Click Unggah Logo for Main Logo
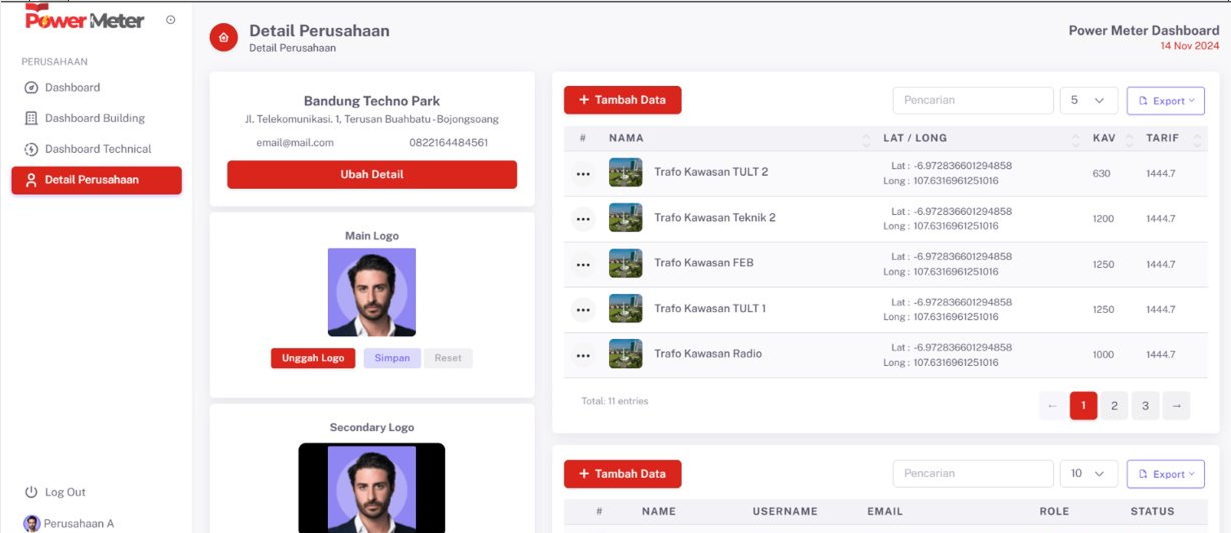Viewport: 1231px width, 533px height. (313, 358)
